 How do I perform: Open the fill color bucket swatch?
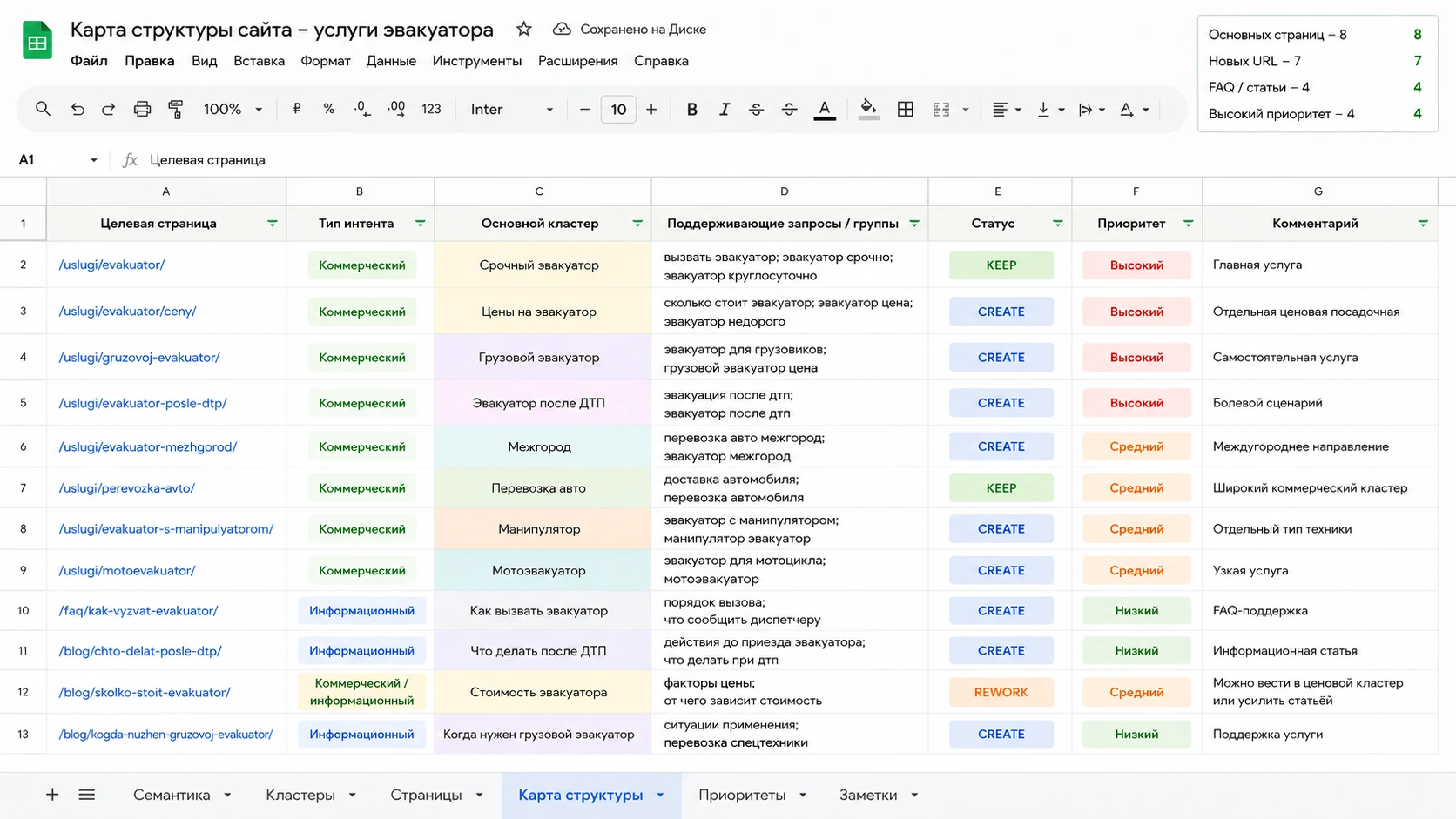point(868,109)
